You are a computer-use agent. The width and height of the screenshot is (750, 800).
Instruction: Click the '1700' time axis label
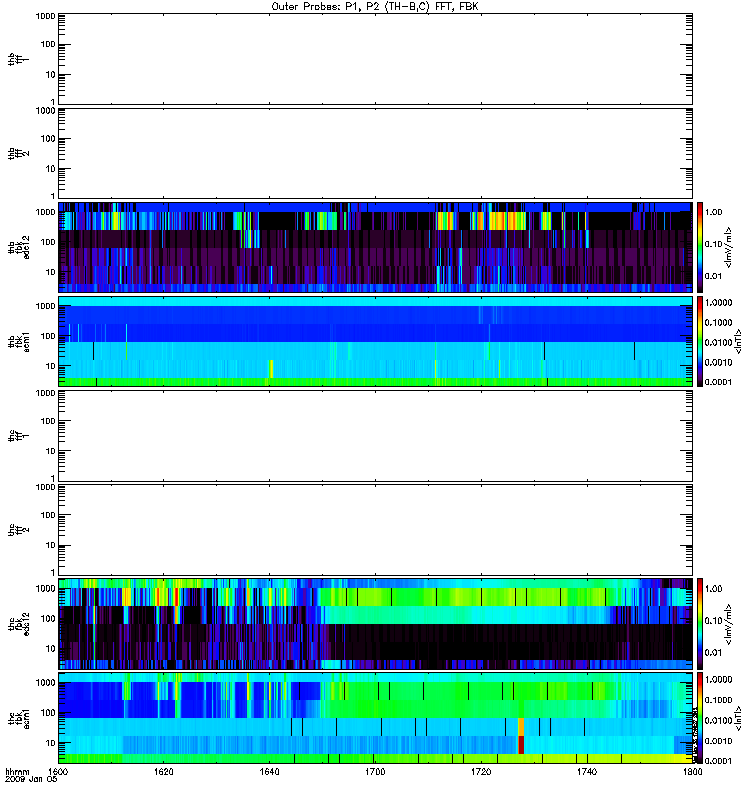[375, 772]
